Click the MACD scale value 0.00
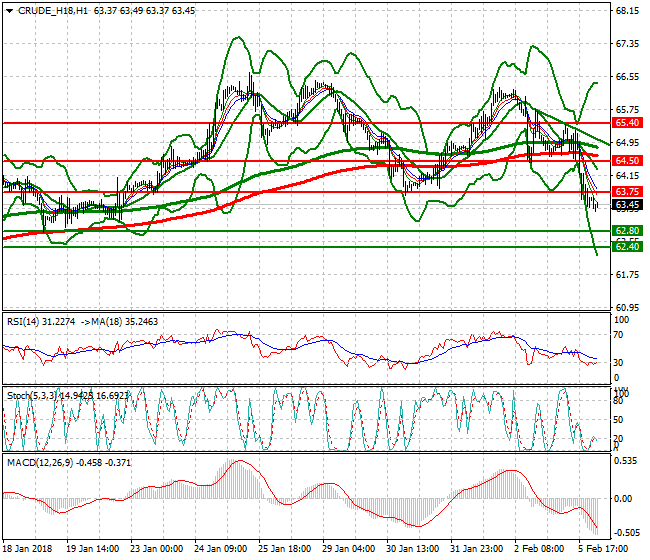This screenshot has height=560, width=650. pos(623,499)
